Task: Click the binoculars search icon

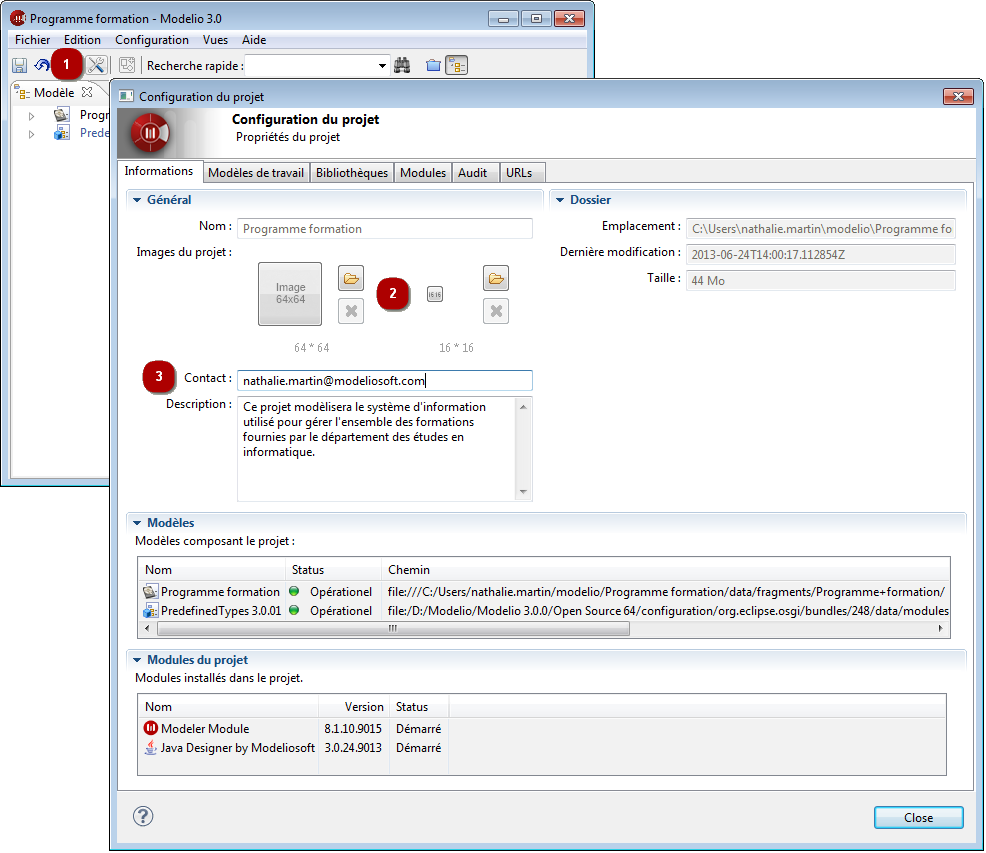Action: click(x=403, y=65)
